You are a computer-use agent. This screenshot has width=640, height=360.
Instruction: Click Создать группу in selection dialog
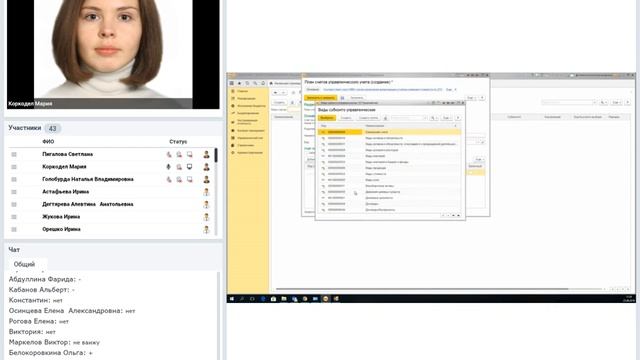click(x=369, y=118)
